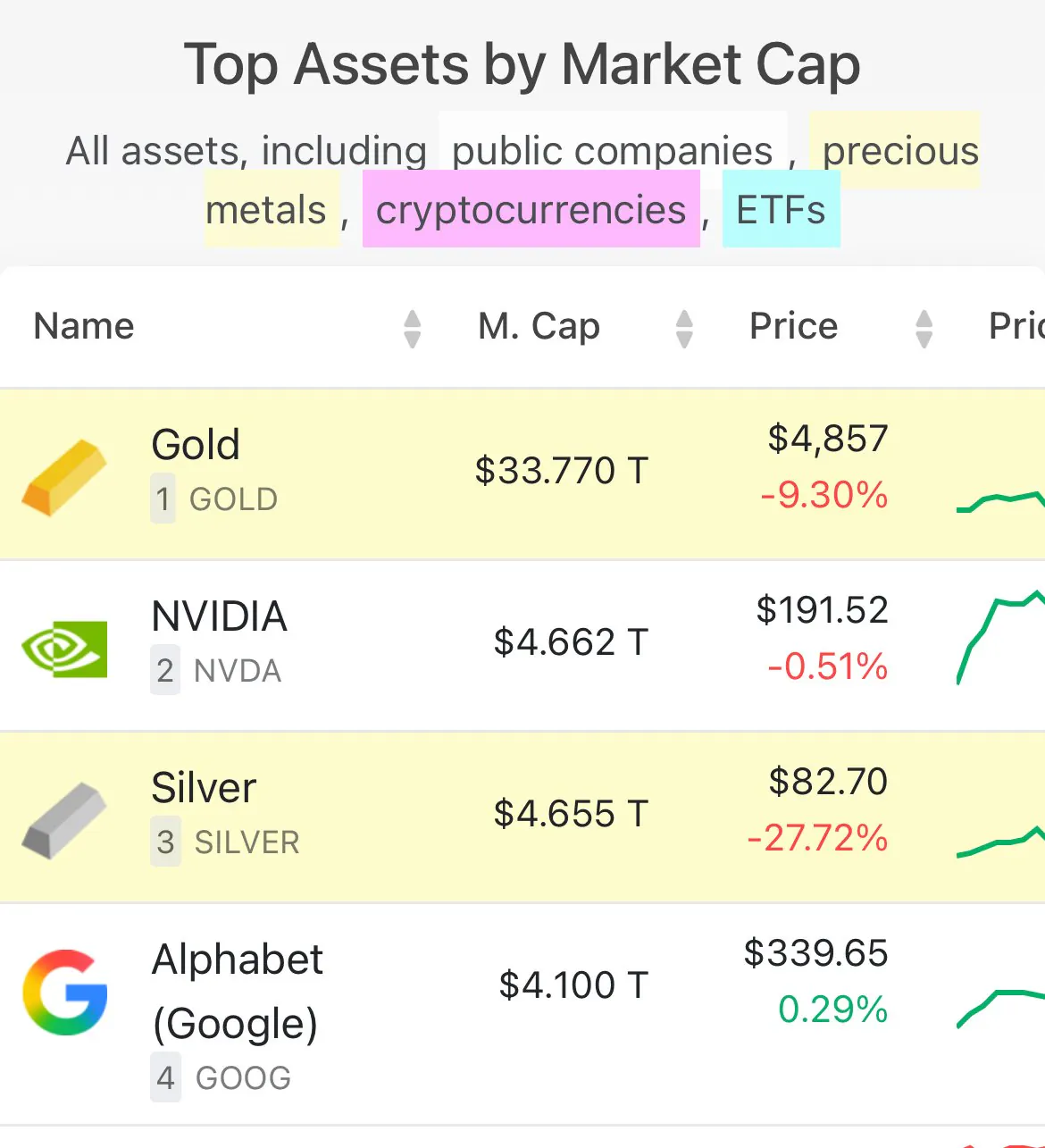Click Alphabet's price trend sparkline
This screenshot has width=1045, height=1148.
(1000, 1005)
